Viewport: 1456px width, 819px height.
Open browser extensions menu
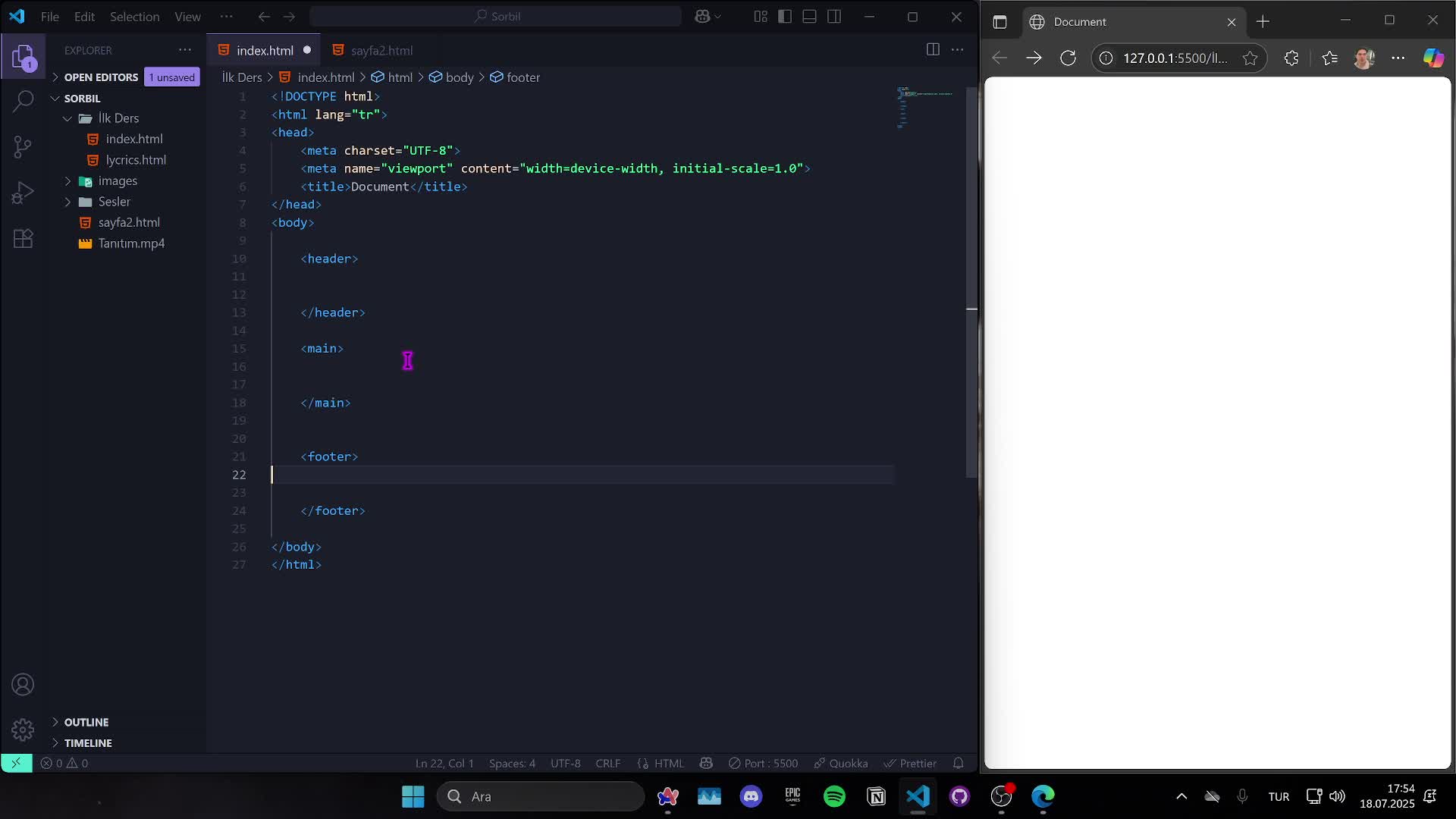pyautogui.click(x=1291, y=58)
